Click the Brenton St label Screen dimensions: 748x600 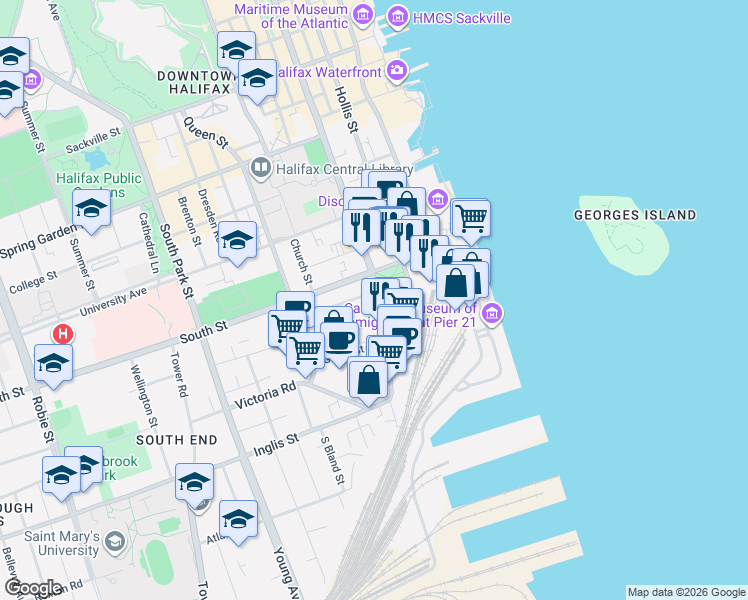[x=189, y=221]
